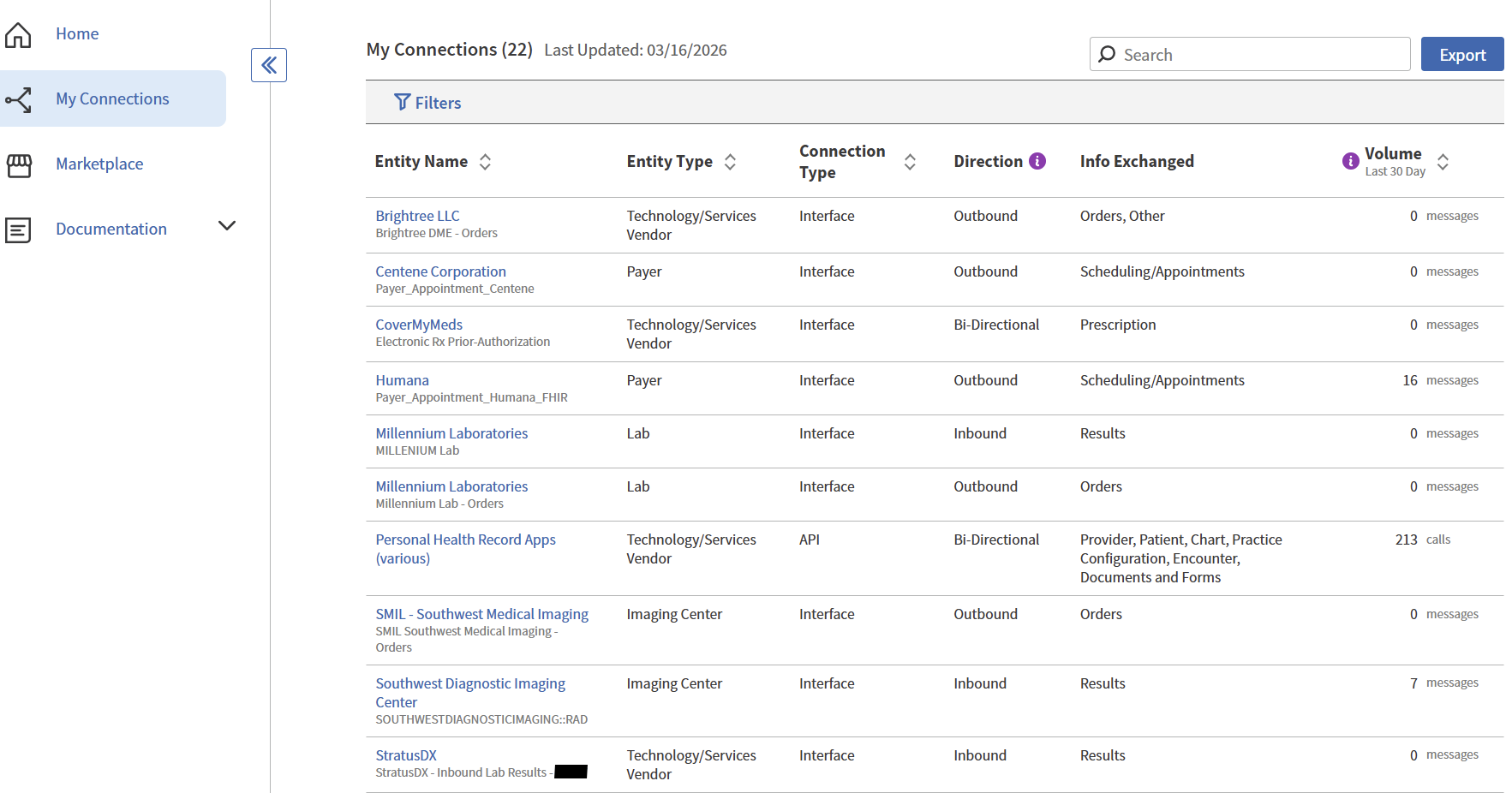Click the Marketplace storefront icon
Screen dimensions: 1512x793
[19, 164]
